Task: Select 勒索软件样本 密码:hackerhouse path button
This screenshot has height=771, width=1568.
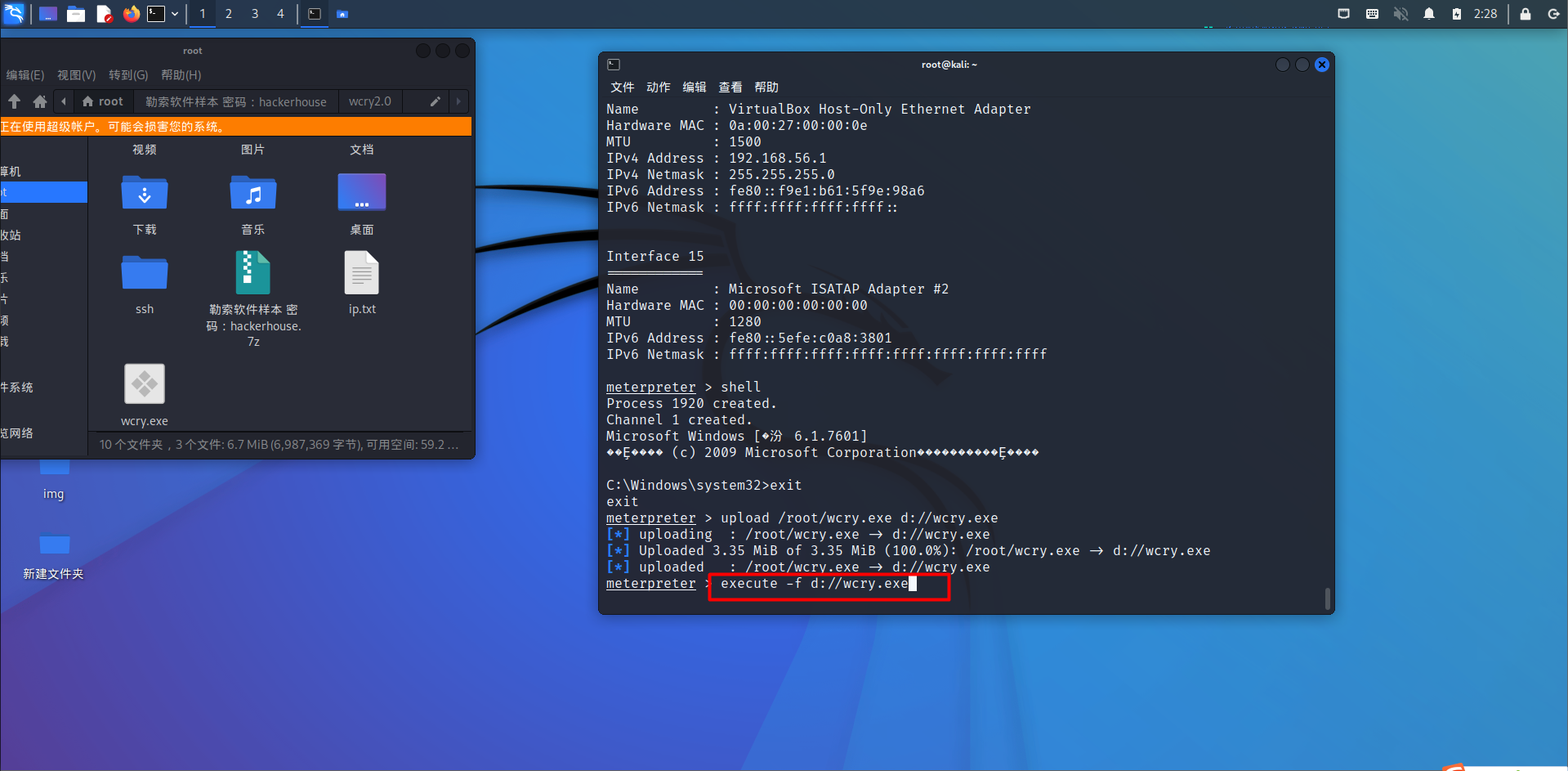Action: pos(236,101)
